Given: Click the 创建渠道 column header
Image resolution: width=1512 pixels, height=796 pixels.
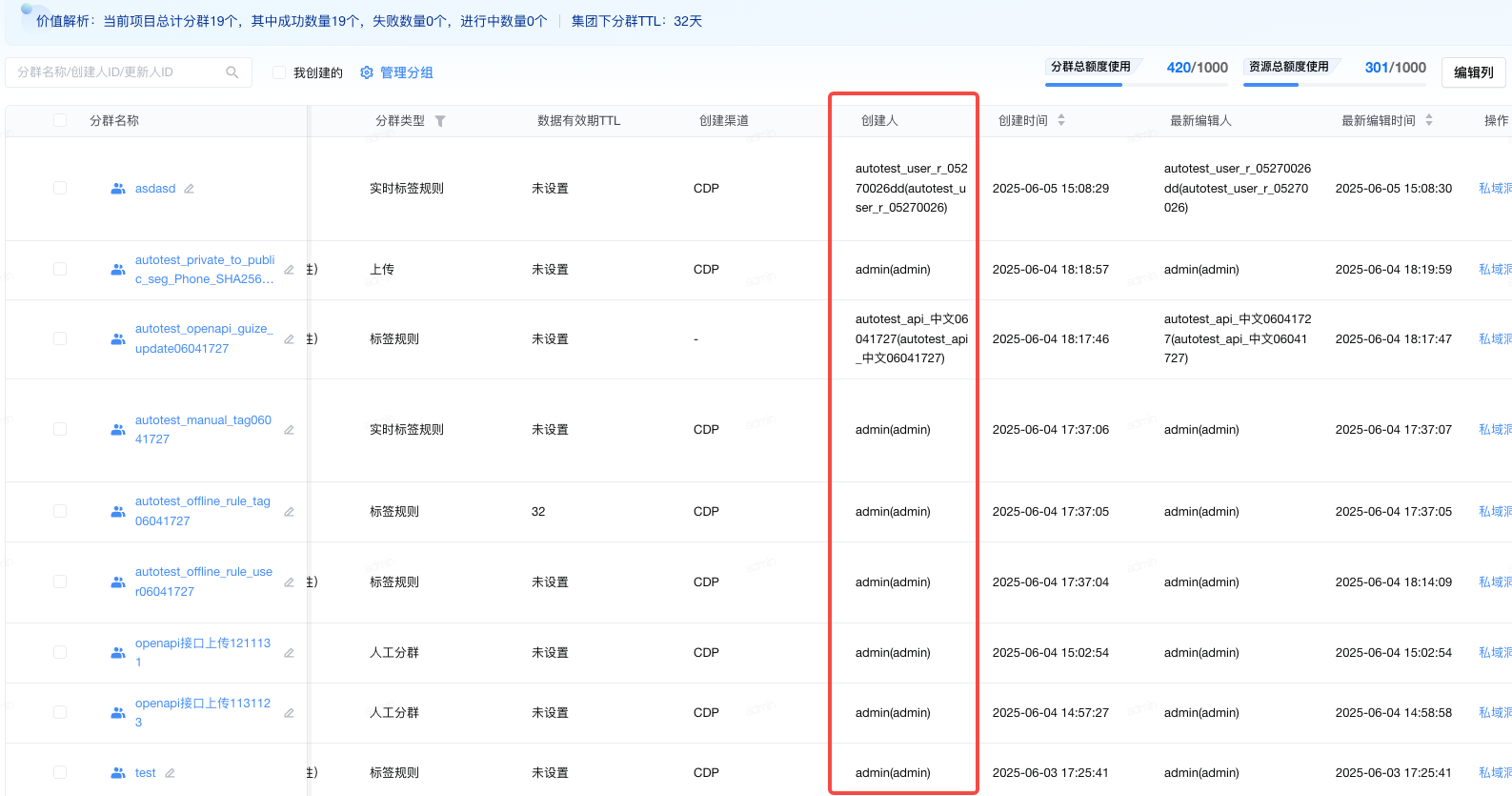Looking at the screenshot, I should point(724,121).
